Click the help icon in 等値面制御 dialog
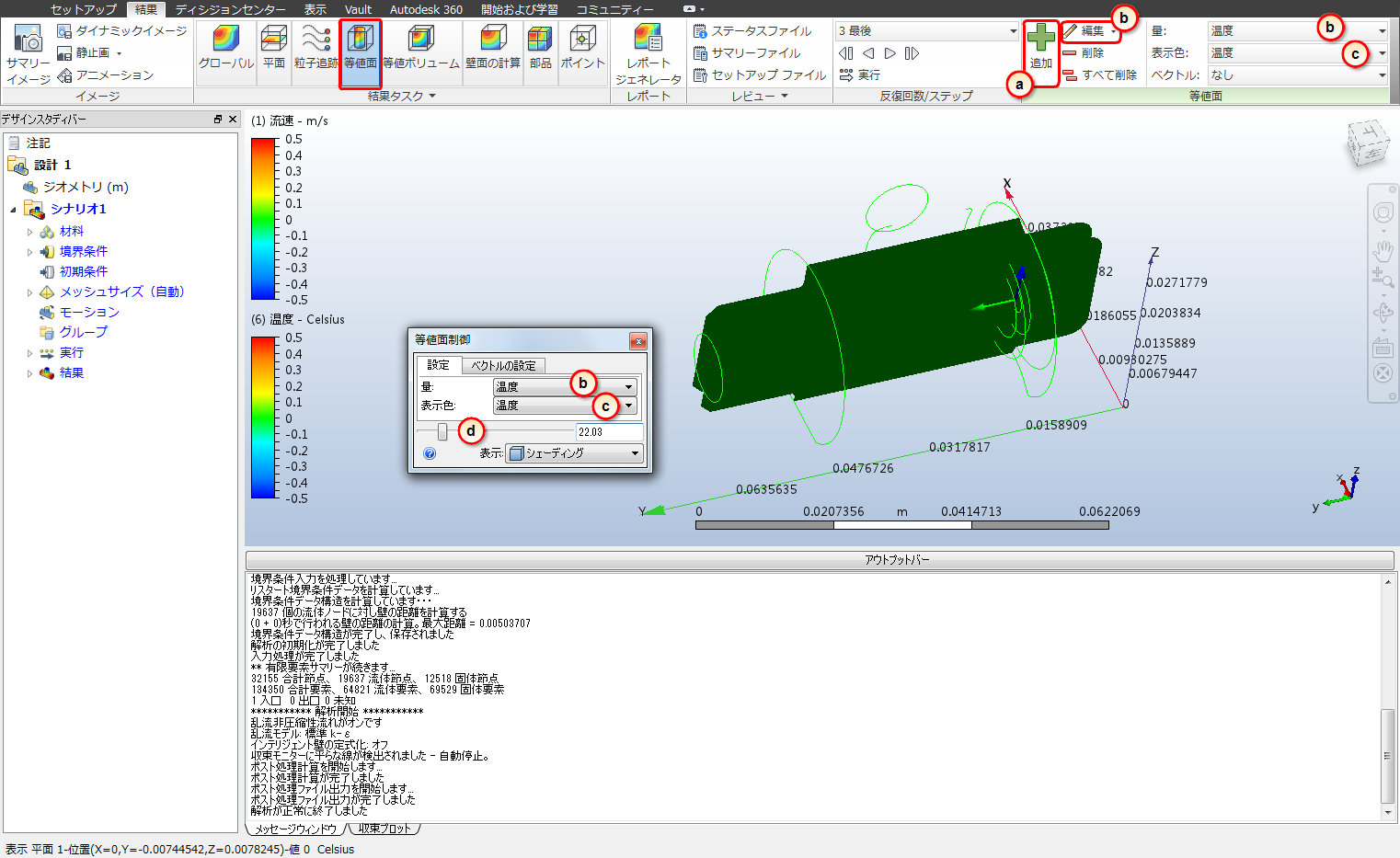This screenshot has width=1400, height=858. click(430, 453)
